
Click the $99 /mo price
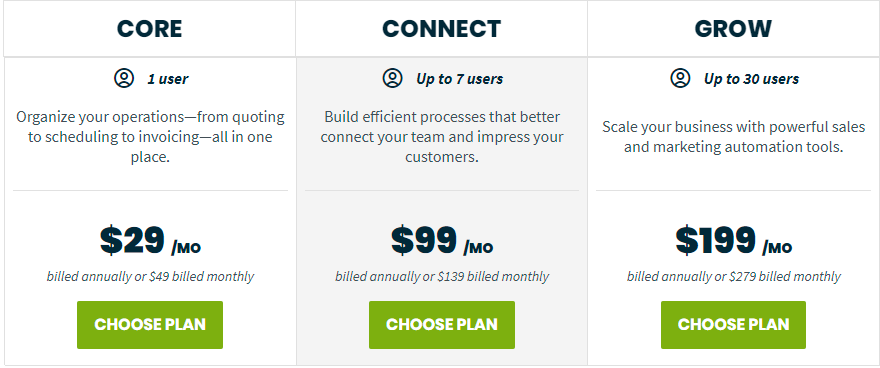click(x=442, y=241)
